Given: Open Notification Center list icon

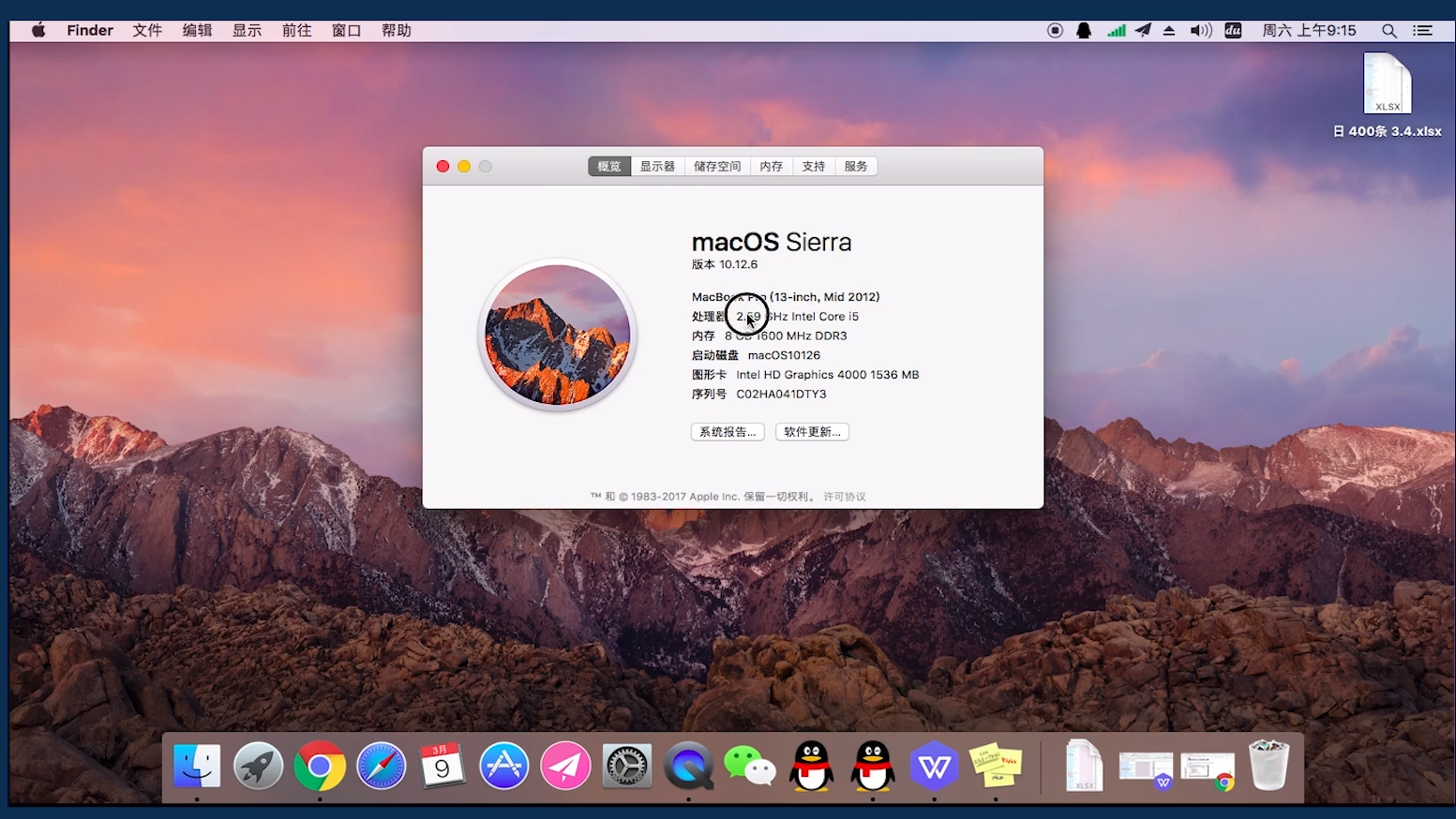Looking at the screenshot, I should (x=1423, y=31).
